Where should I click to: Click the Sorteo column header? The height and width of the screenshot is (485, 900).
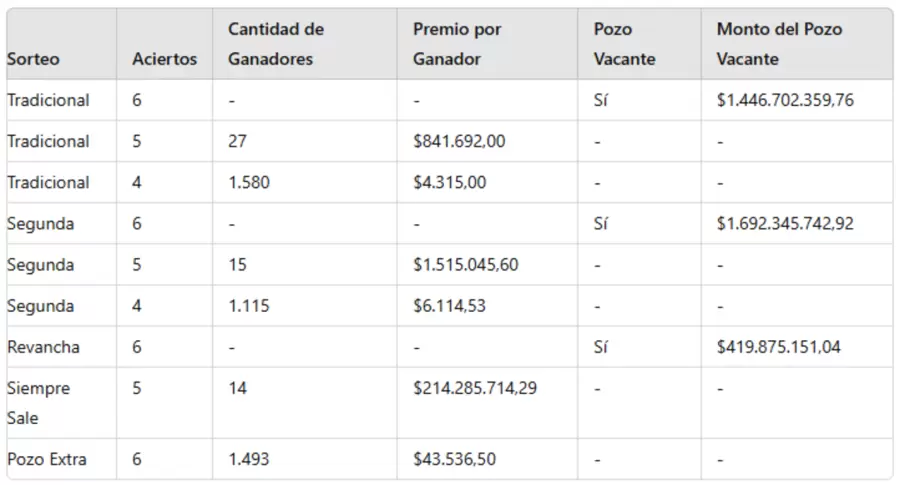pos(33,59)
